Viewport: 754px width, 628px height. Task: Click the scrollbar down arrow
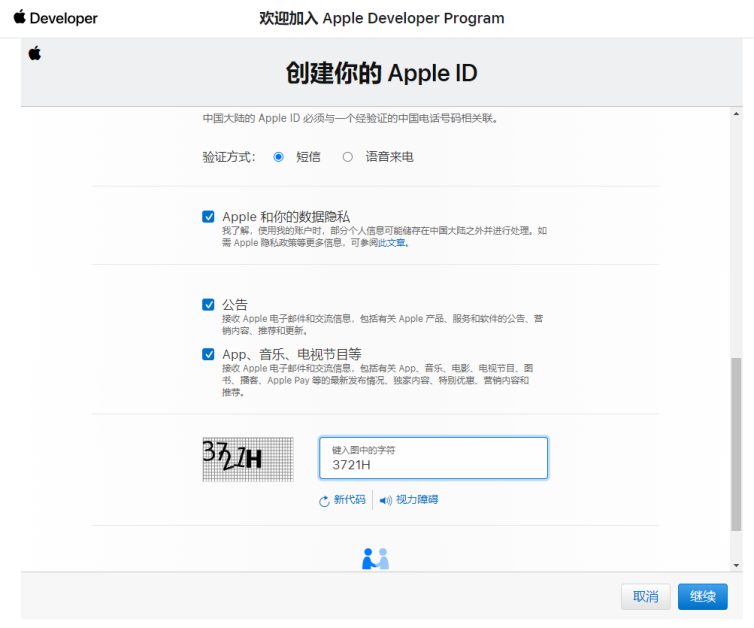click(x=736, y=565)
